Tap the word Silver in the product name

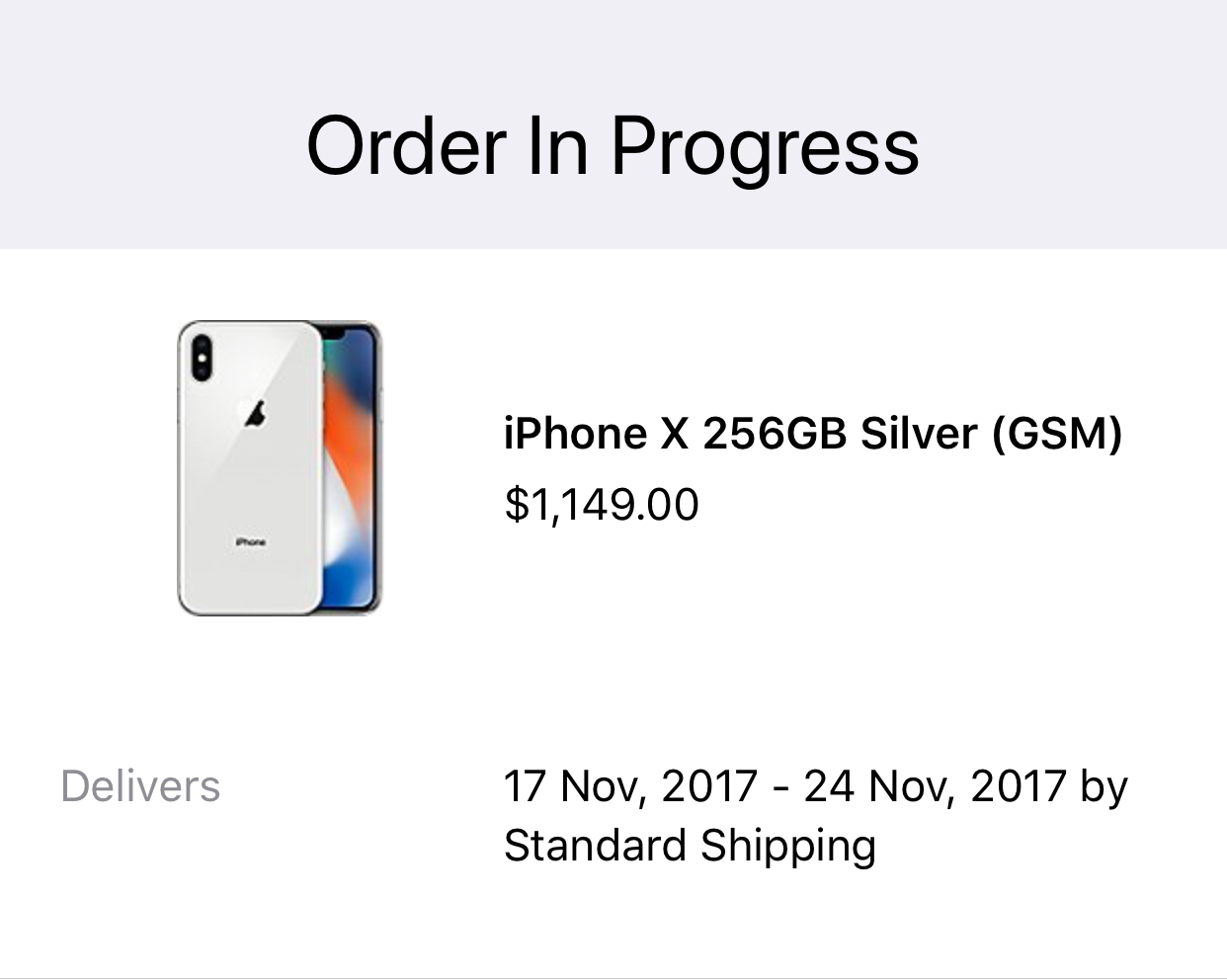click(919, 433)
